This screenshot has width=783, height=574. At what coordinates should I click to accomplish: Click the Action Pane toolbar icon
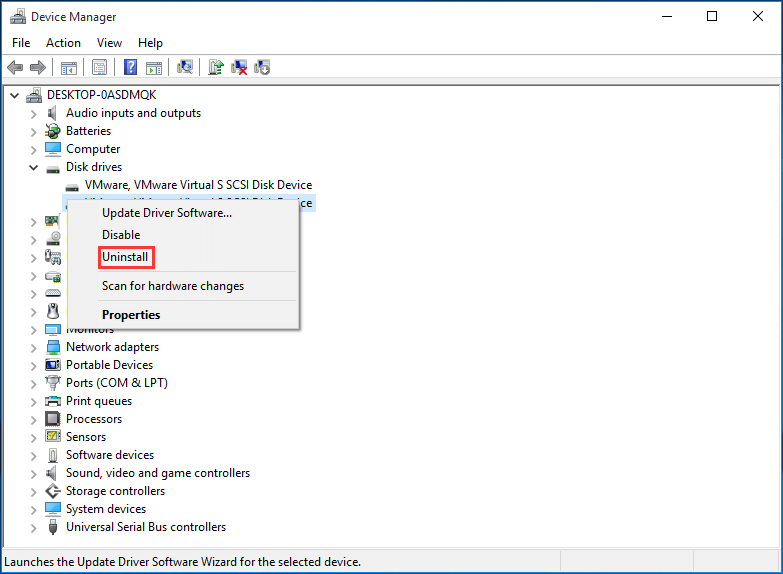coord(154,67)
